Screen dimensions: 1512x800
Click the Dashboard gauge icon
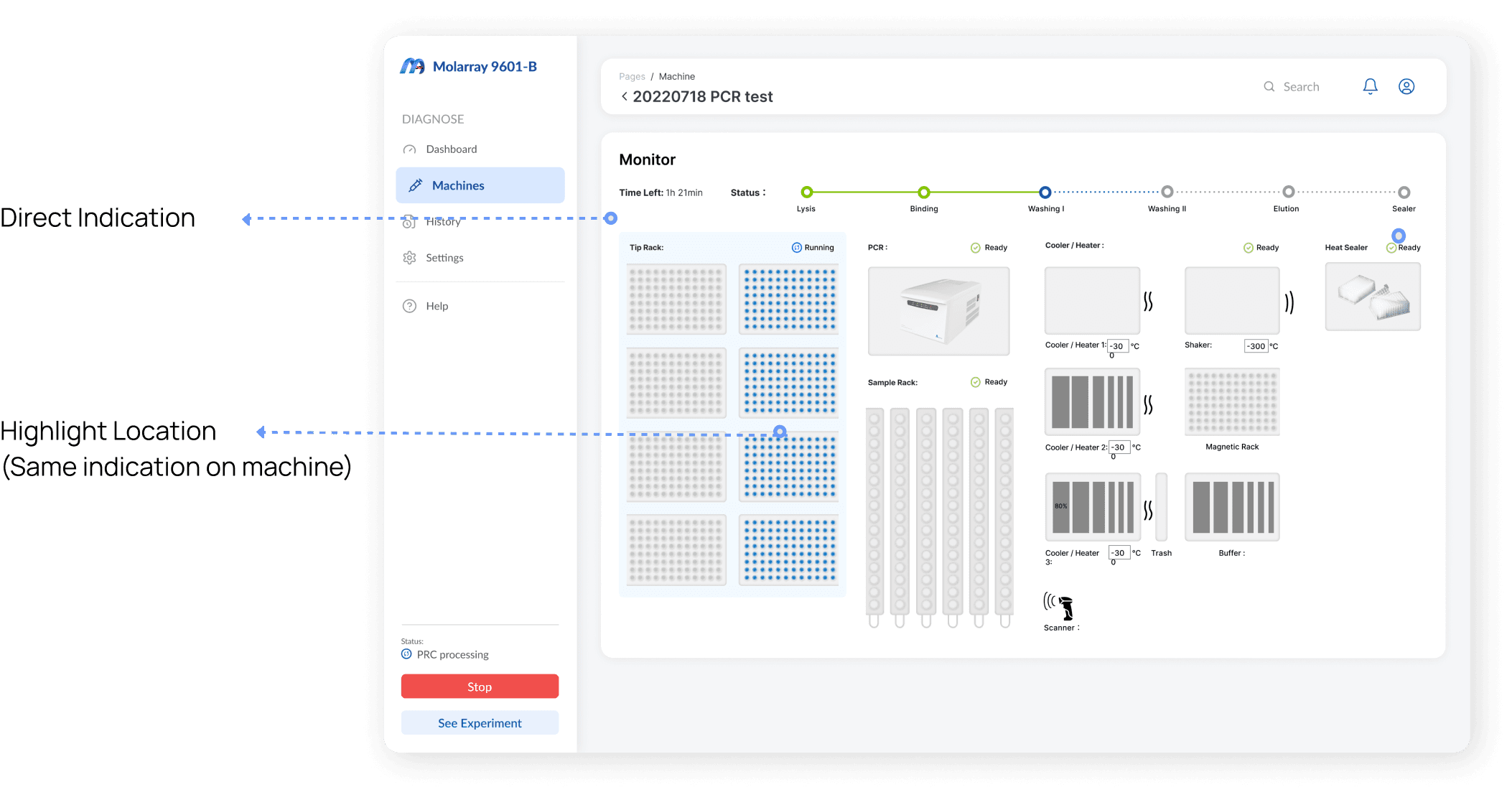(409, 149)
